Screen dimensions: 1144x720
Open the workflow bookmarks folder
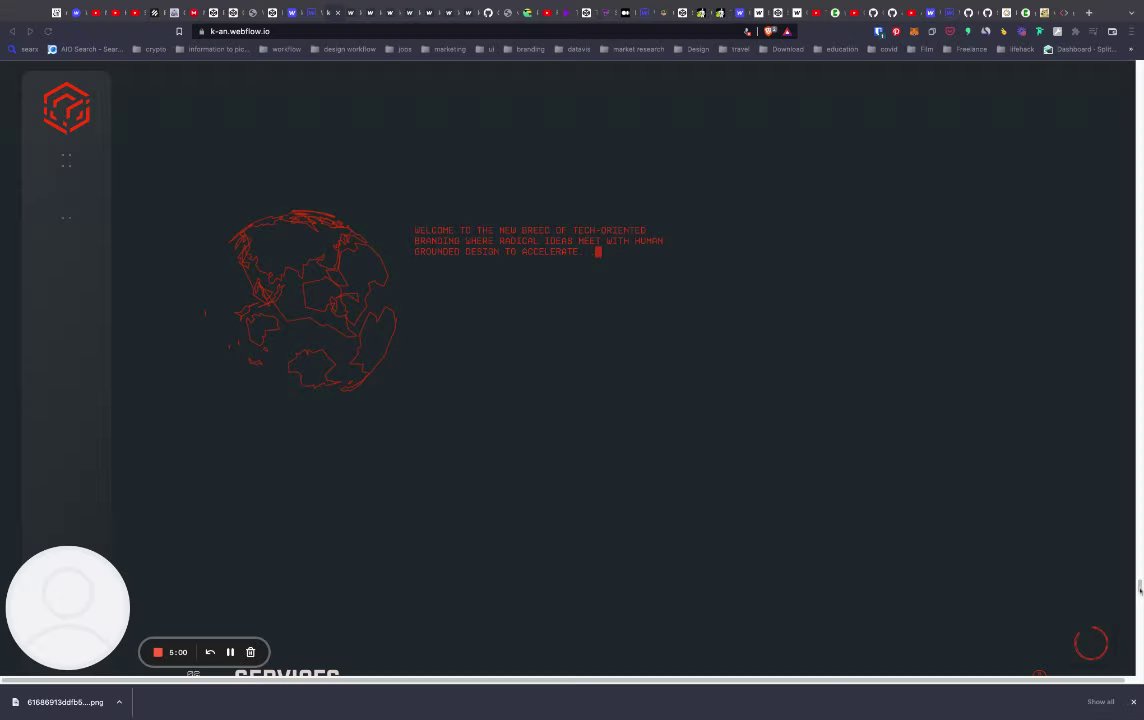coord(280,50)
